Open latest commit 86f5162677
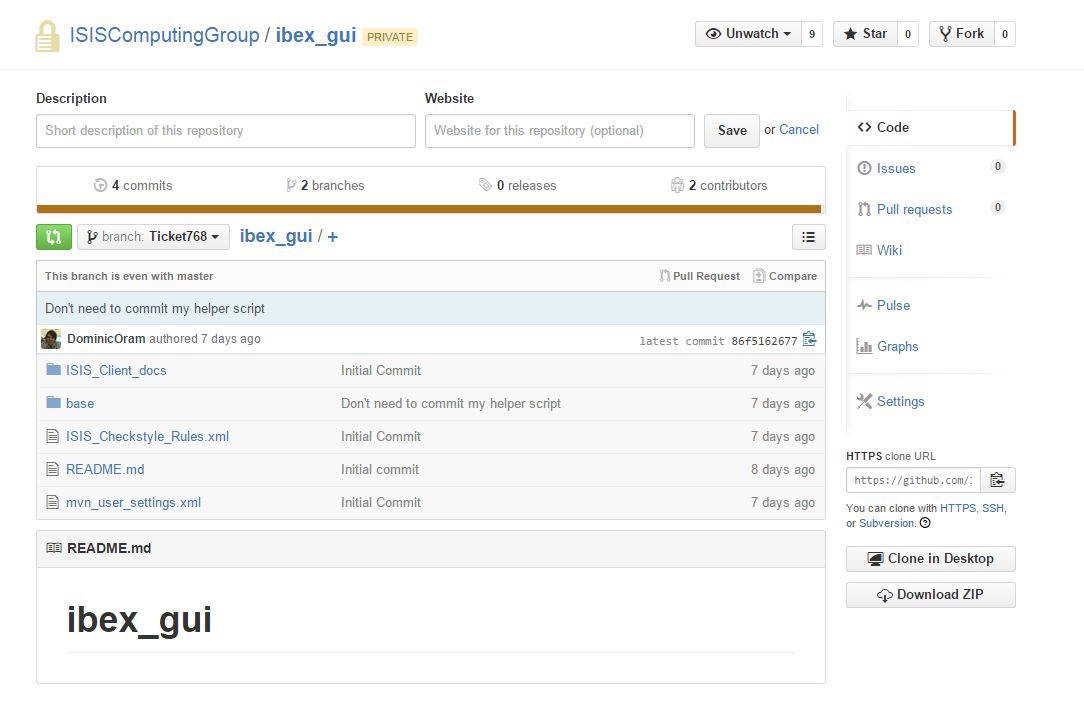 (764, 341)
